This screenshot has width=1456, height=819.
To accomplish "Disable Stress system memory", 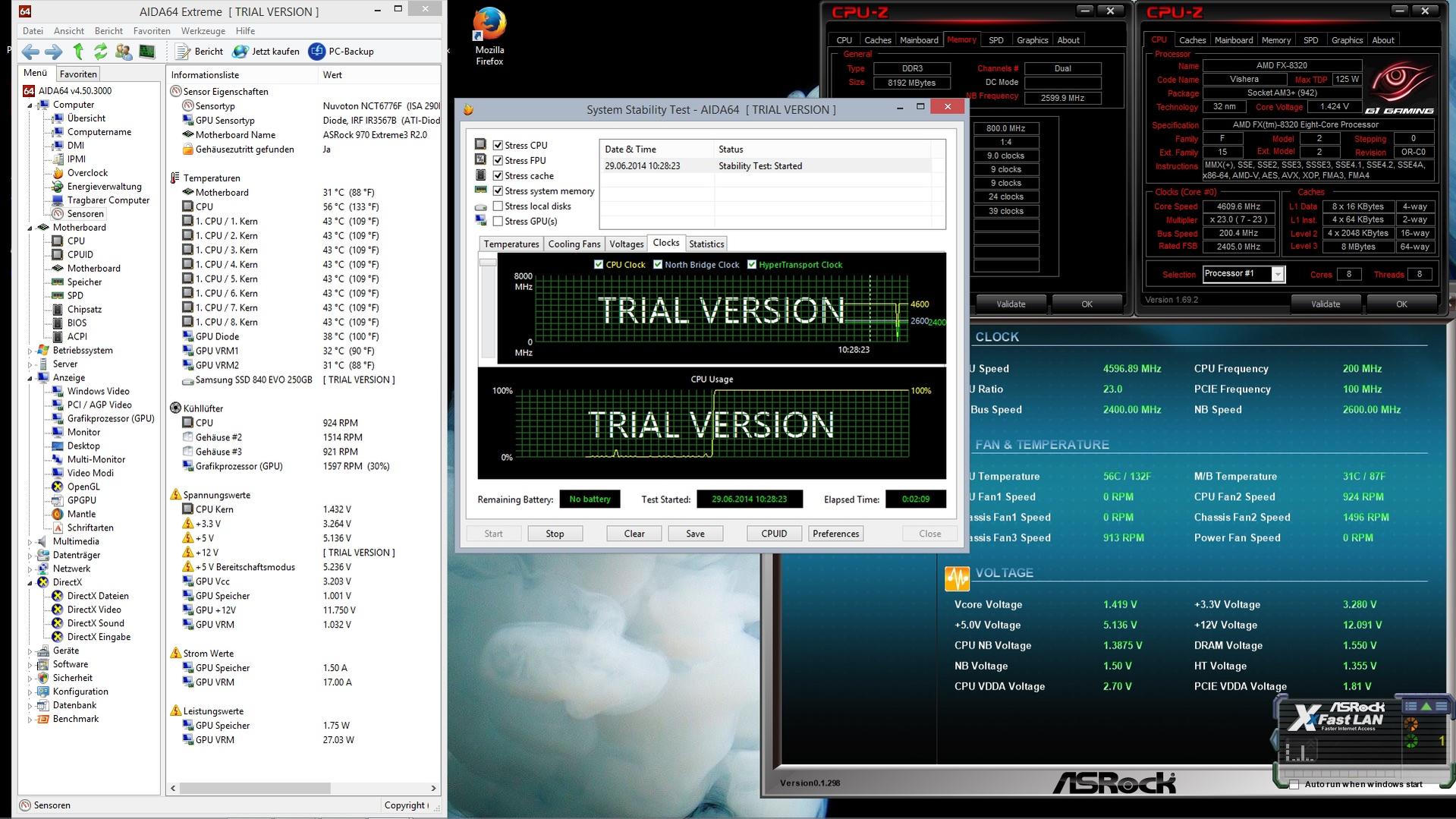I will (x=498, y=191).
